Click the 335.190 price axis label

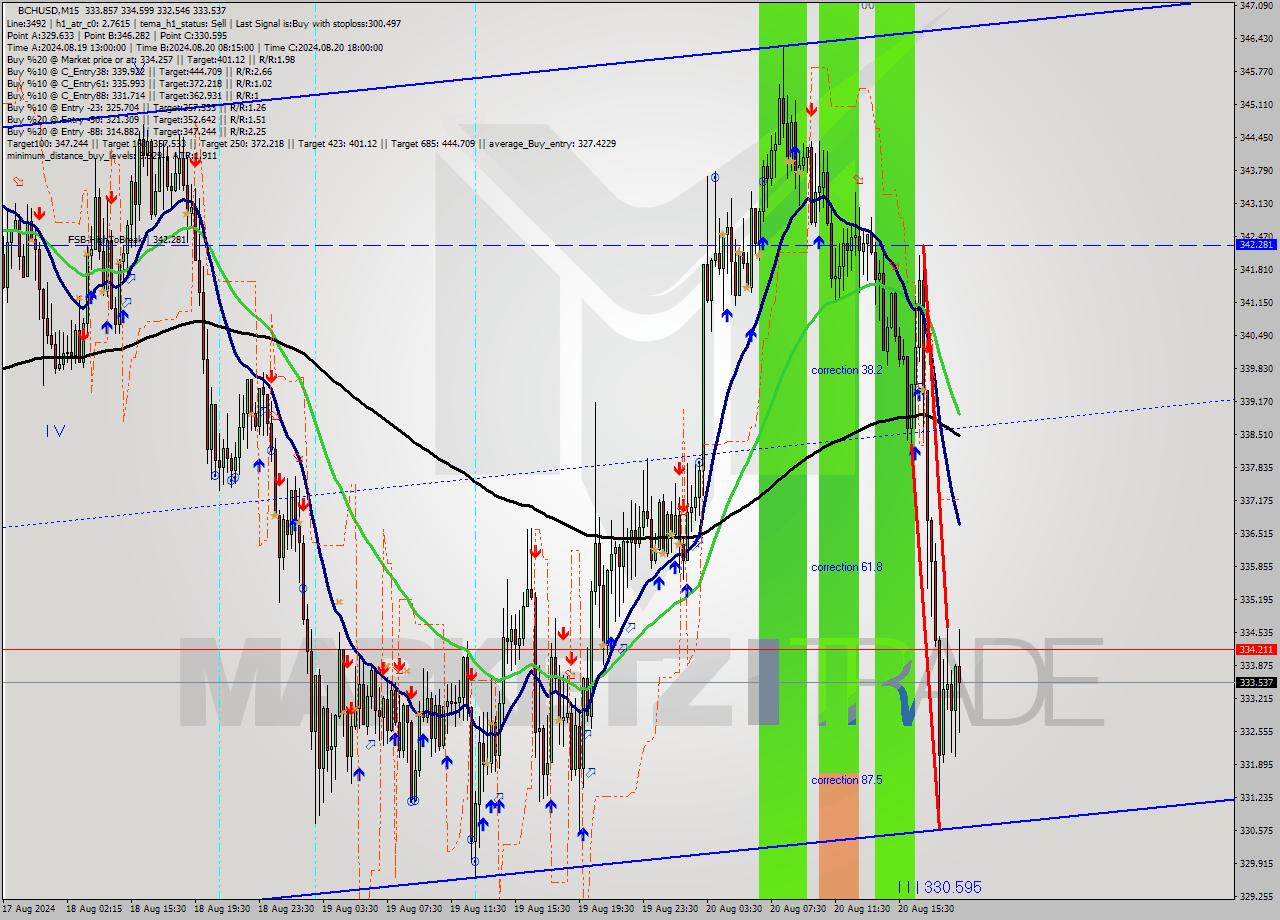pyautogui.click(x=1255, y=599)
